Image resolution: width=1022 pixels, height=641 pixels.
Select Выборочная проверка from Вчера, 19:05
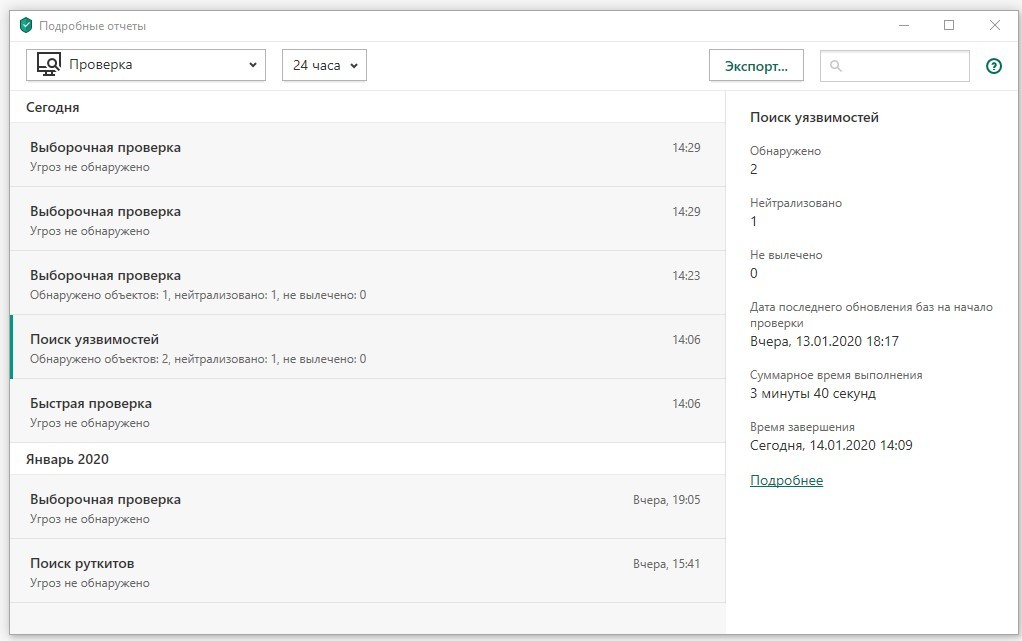point(368,507)
